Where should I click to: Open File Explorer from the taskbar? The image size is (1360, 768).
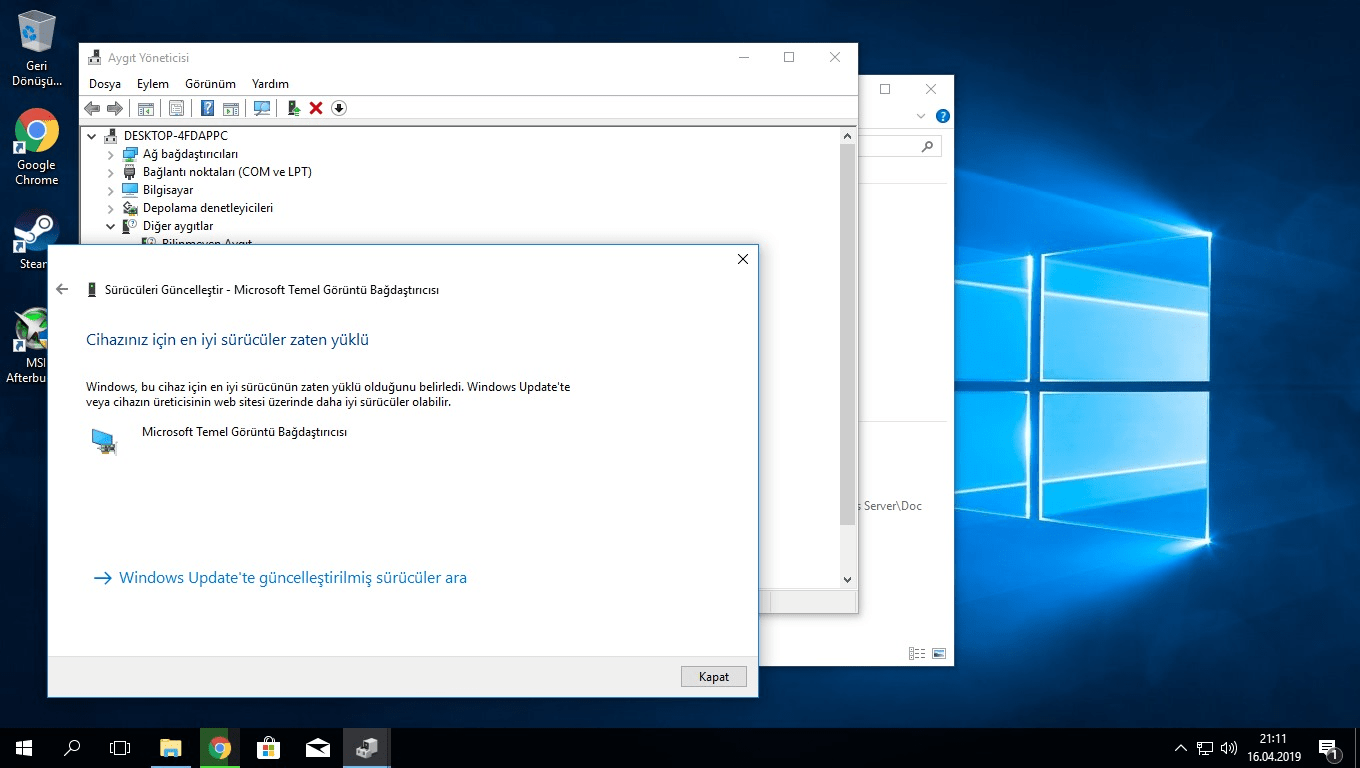pos(171,748)
